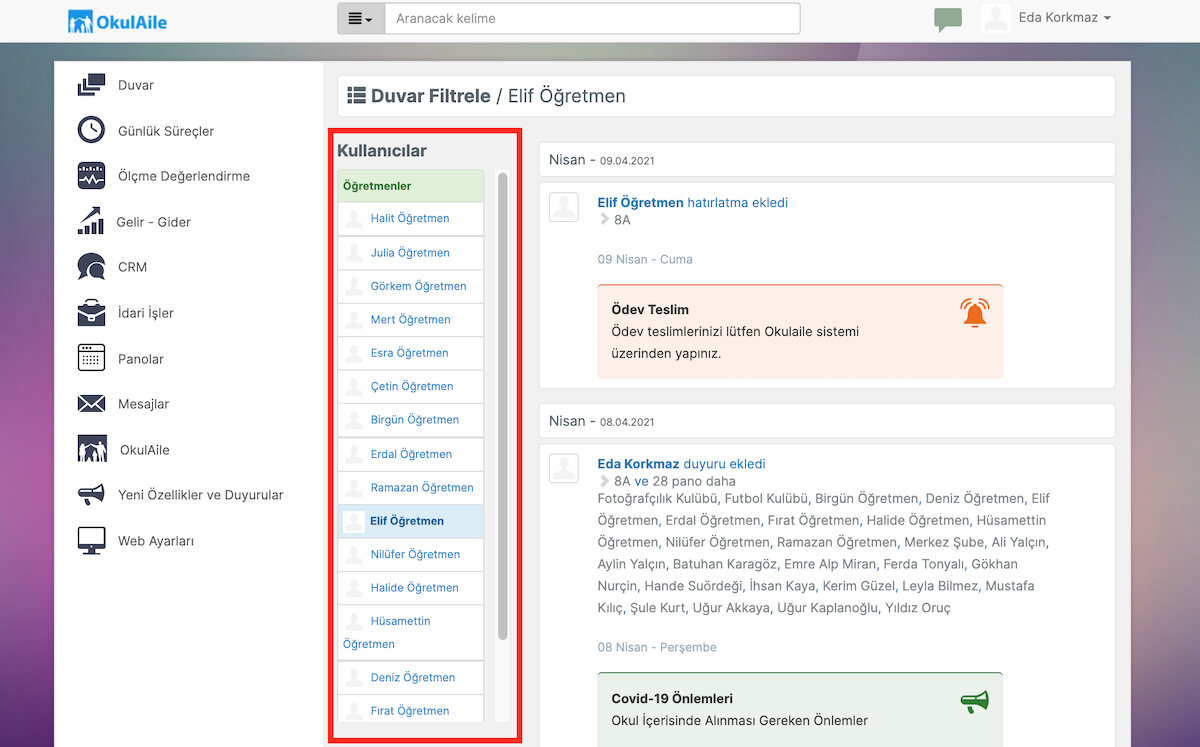Select Ramazan Öğretmen from the user list
The width and height of the screenshot is (1200, 747).
coord(410,488)
